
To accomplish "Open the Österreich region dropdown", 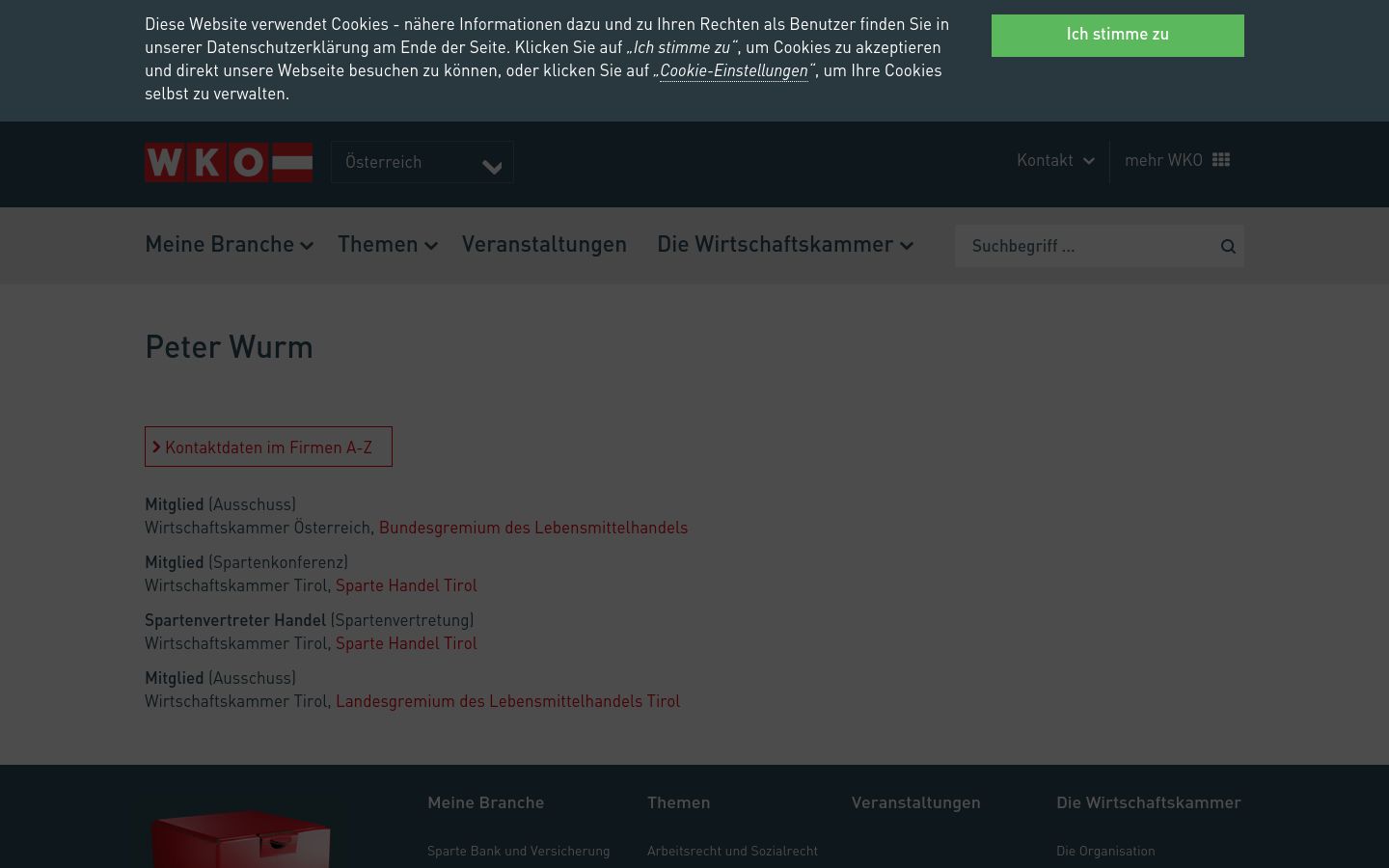I will coord(422,162).
